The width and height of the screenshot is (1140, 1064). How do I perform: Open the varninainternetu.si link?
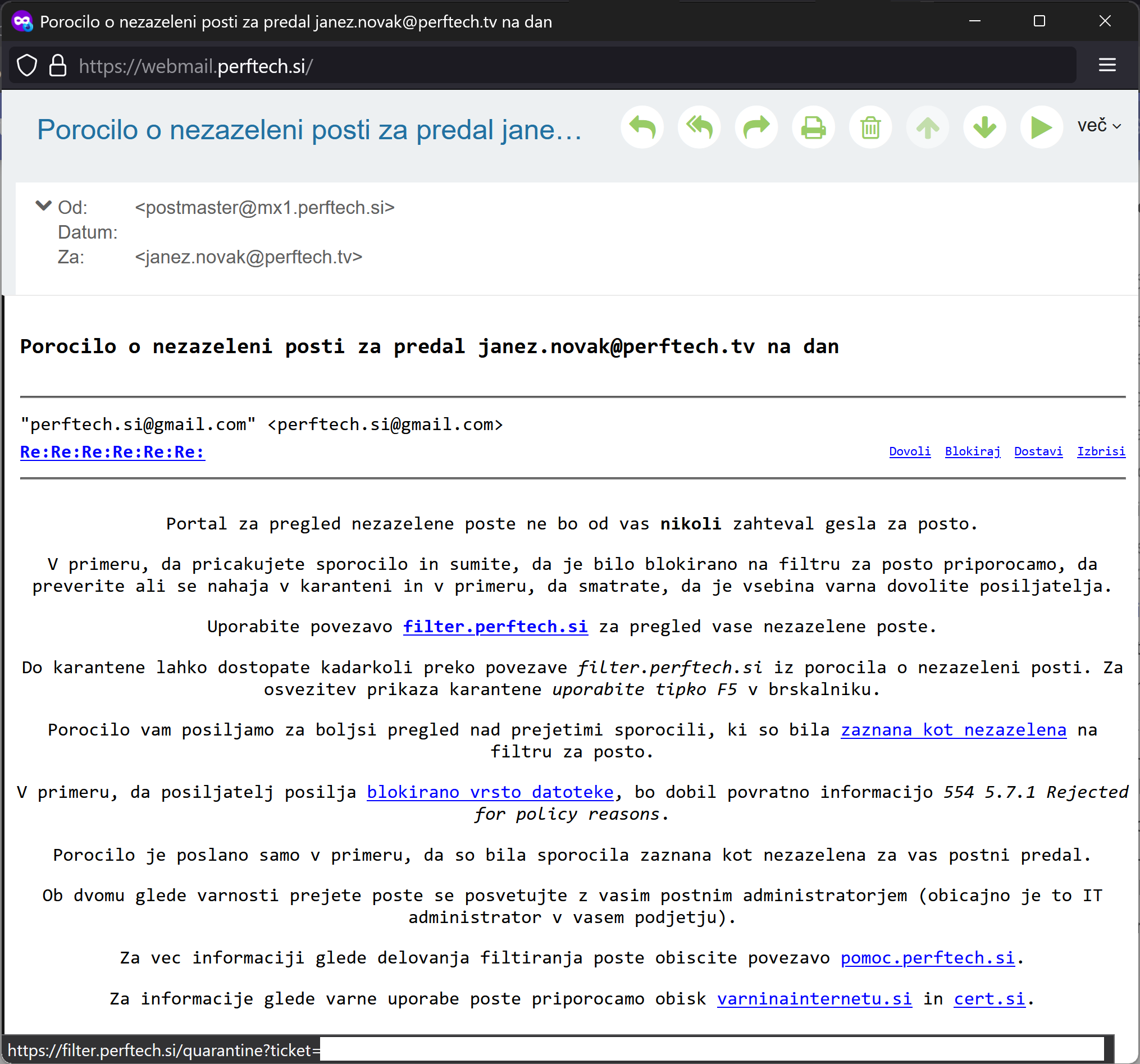pos(814,999)
